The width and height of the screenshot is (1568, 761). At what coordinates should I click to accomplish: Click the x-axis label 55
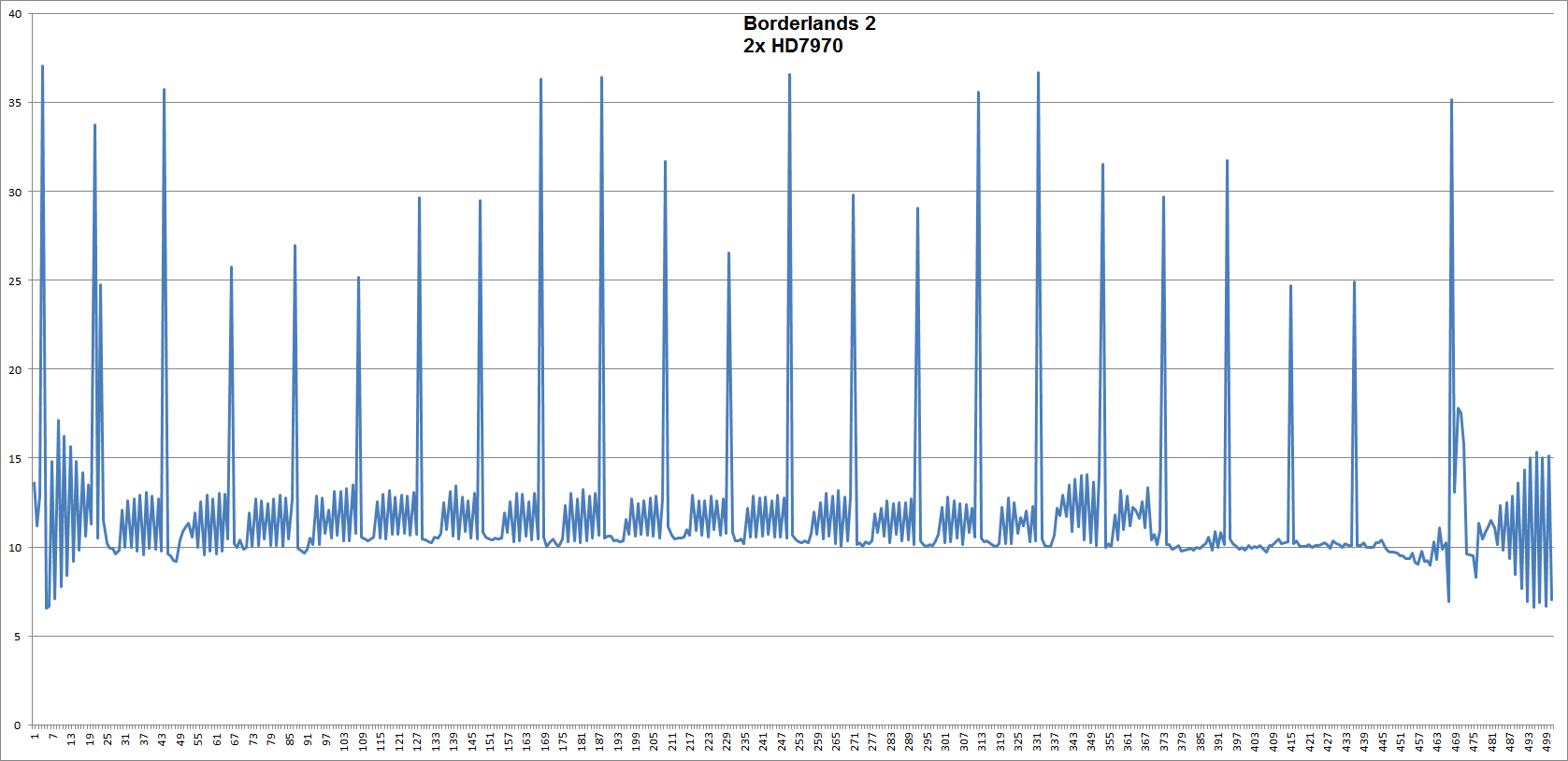(198, 739)
